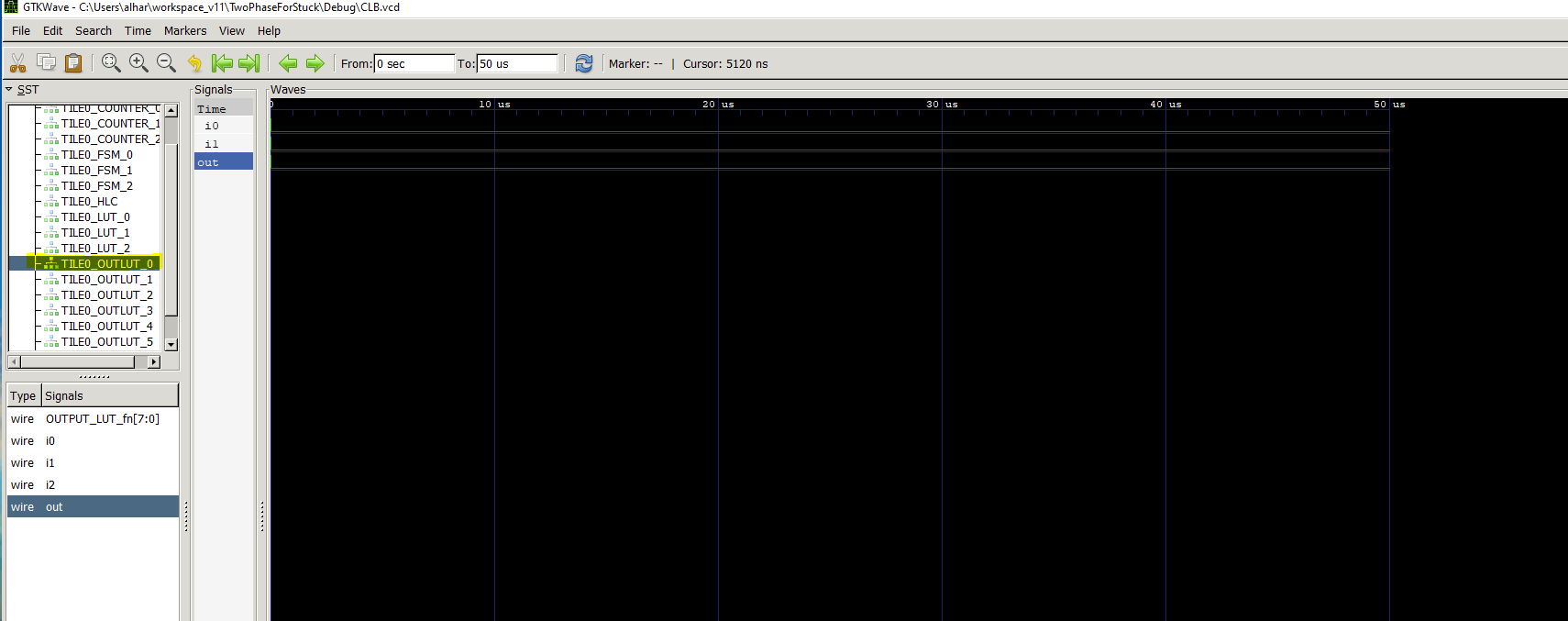Click the blue Reload waveform icon
Viewport: 1568px width, 621px height.
pyautogui.click(x=584, y=63)
